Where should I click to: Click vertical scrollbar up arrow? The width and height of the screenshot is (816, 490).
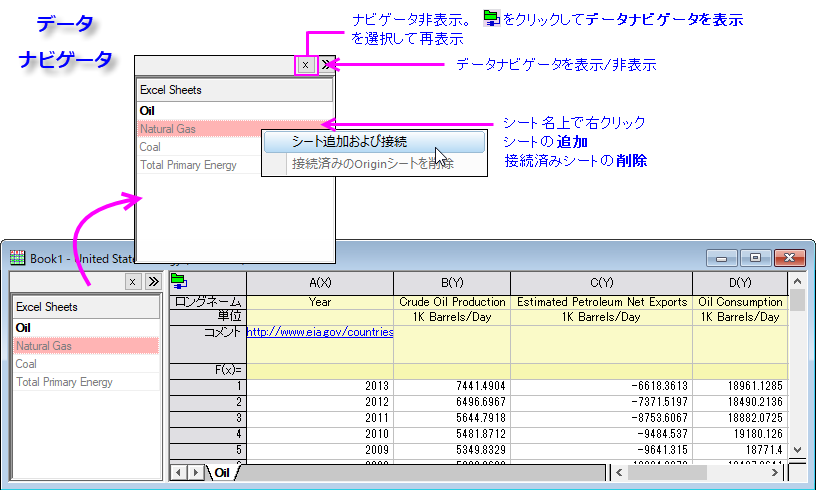click(x=797, y=281)
